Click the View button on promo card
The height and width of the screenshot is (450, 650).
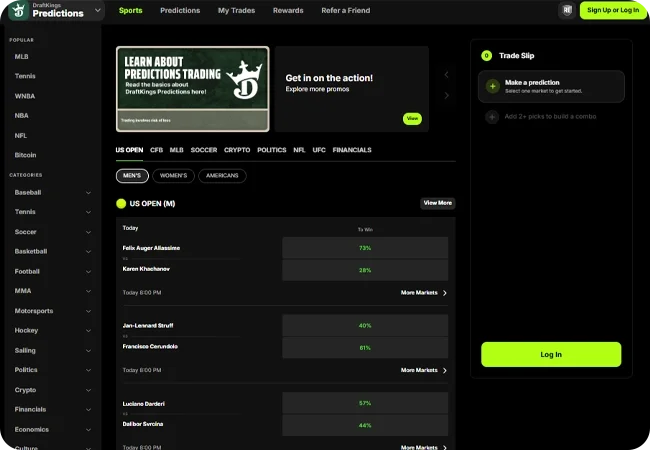[412, 119]
